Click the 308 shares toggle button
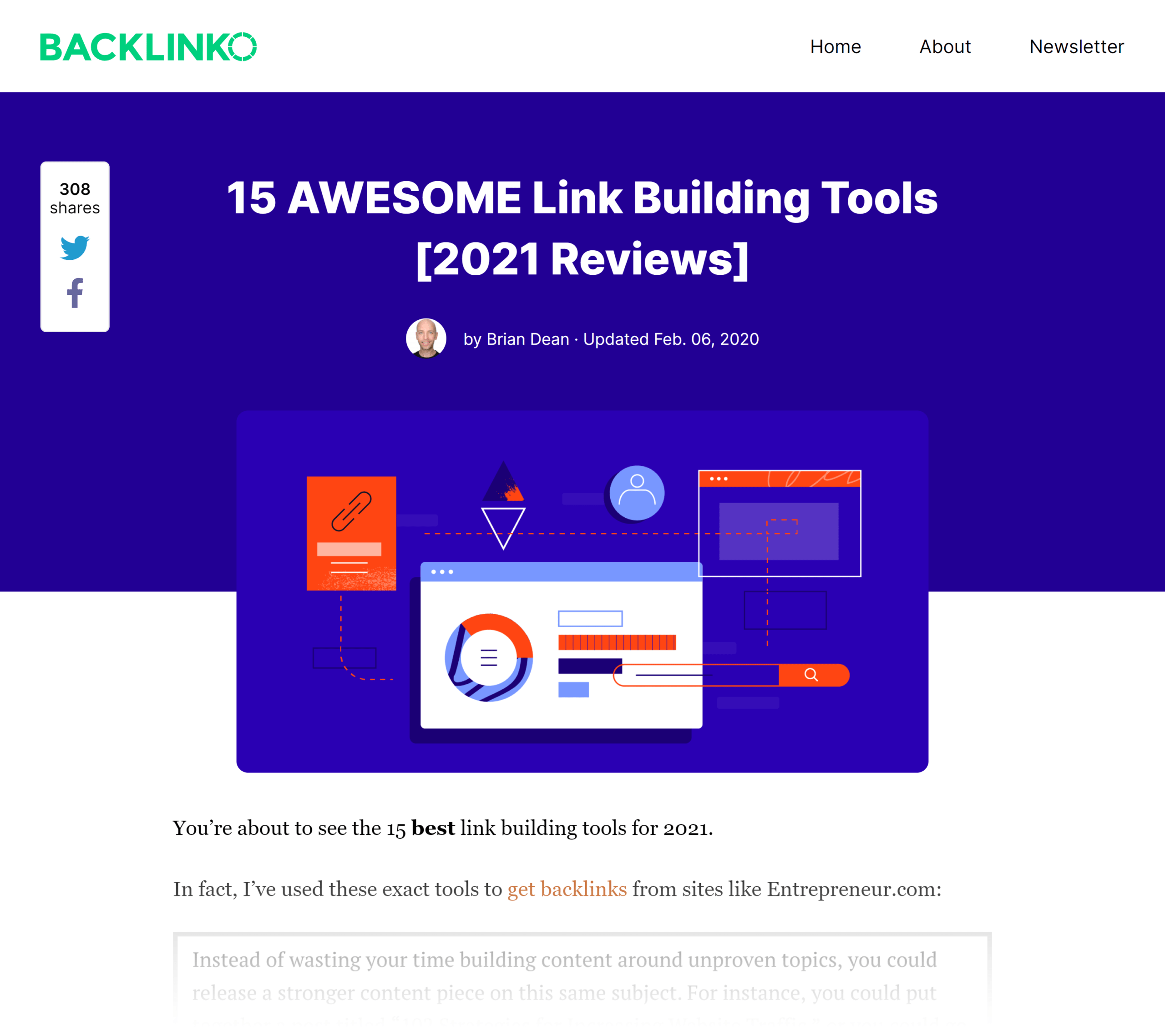The height and width of the screenshot is (1036, 1165). (x=75, y=197)
